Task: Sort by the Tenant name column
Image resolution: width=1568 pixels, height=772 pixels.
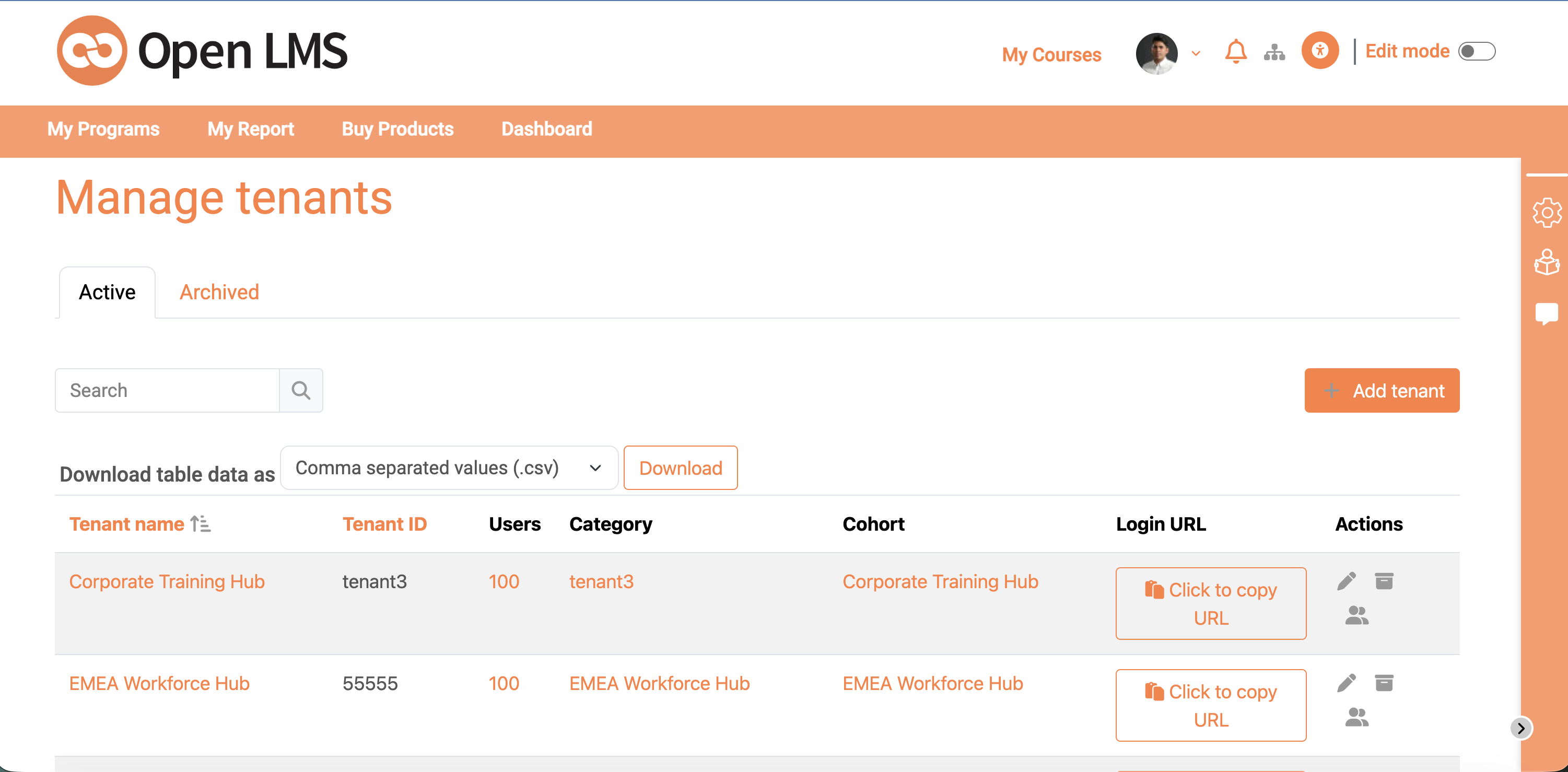Action: pyautogui.click(x=126, y=524)
